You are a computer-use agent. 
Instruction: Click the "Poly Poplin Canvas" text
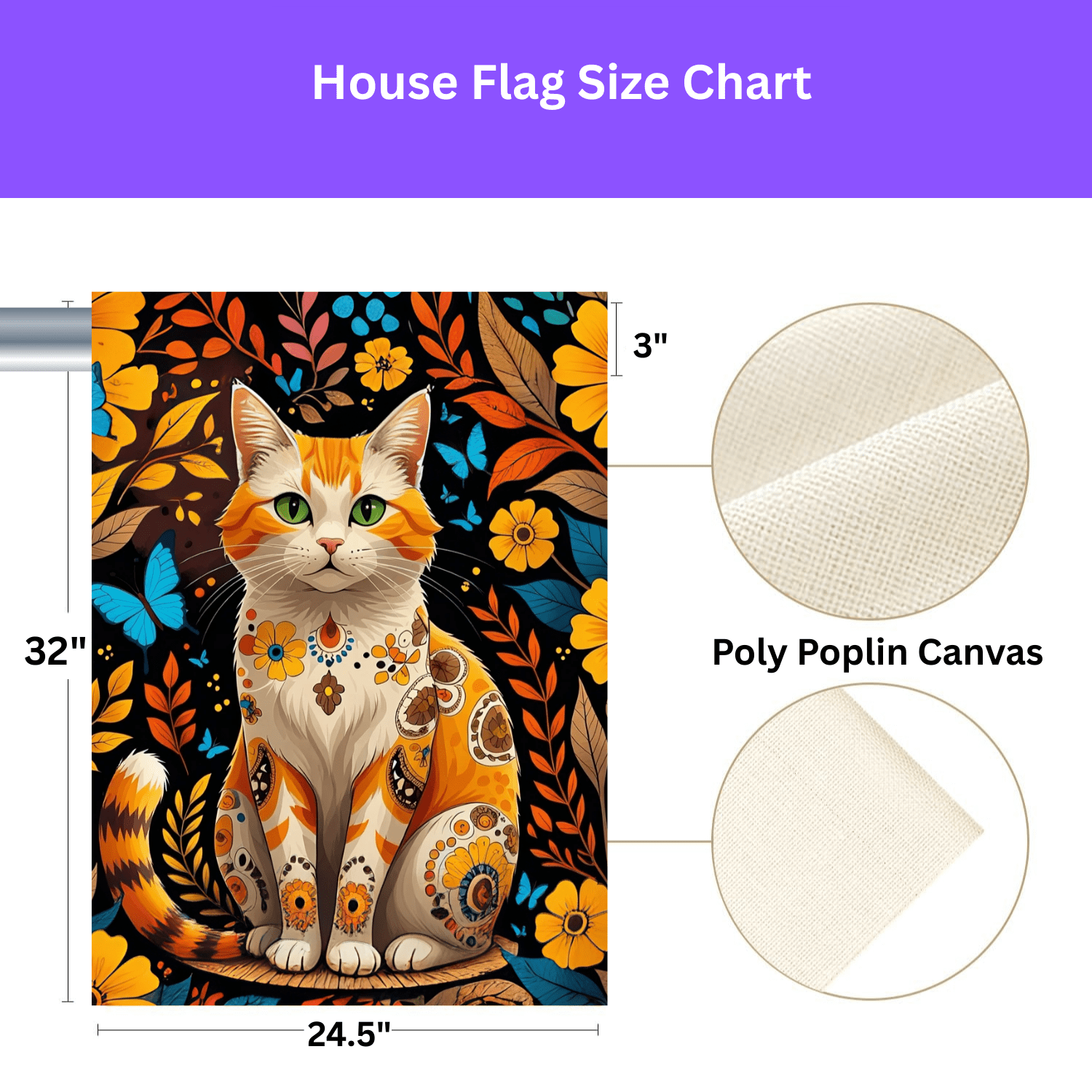(877, 652)
